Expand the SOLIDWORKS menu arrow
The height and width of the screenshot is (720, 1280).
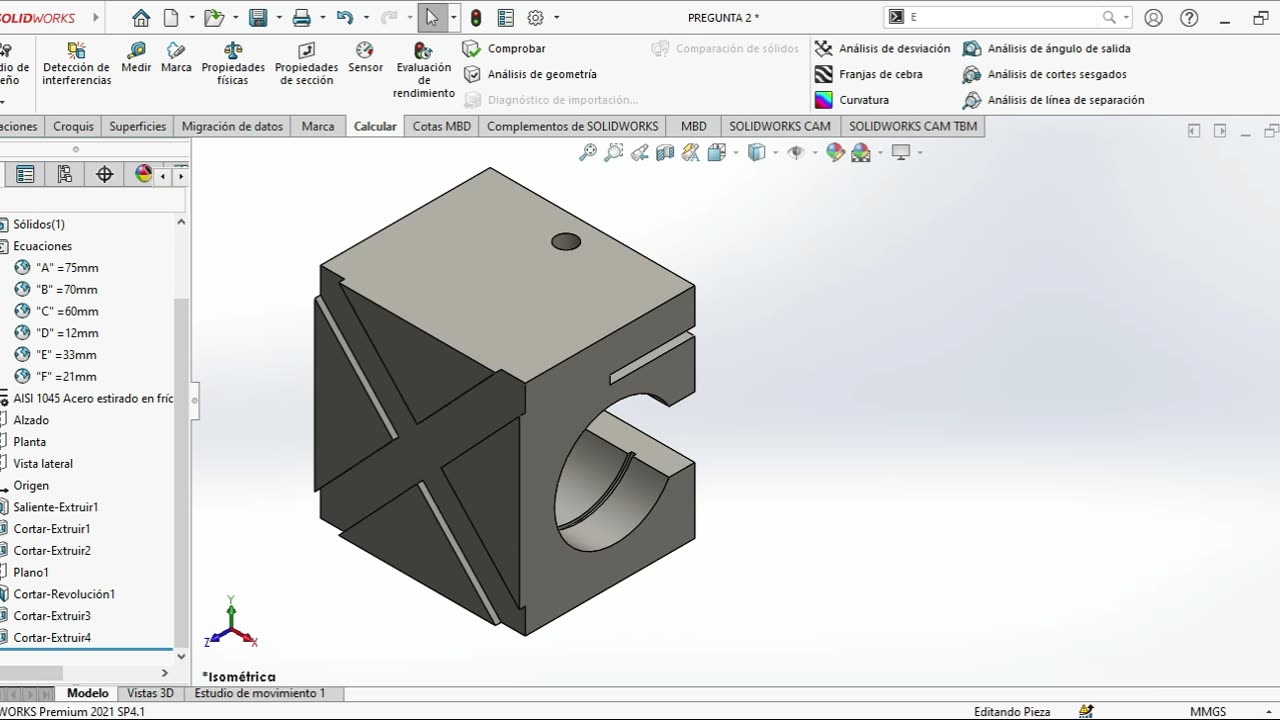click(x=97, y=17)
